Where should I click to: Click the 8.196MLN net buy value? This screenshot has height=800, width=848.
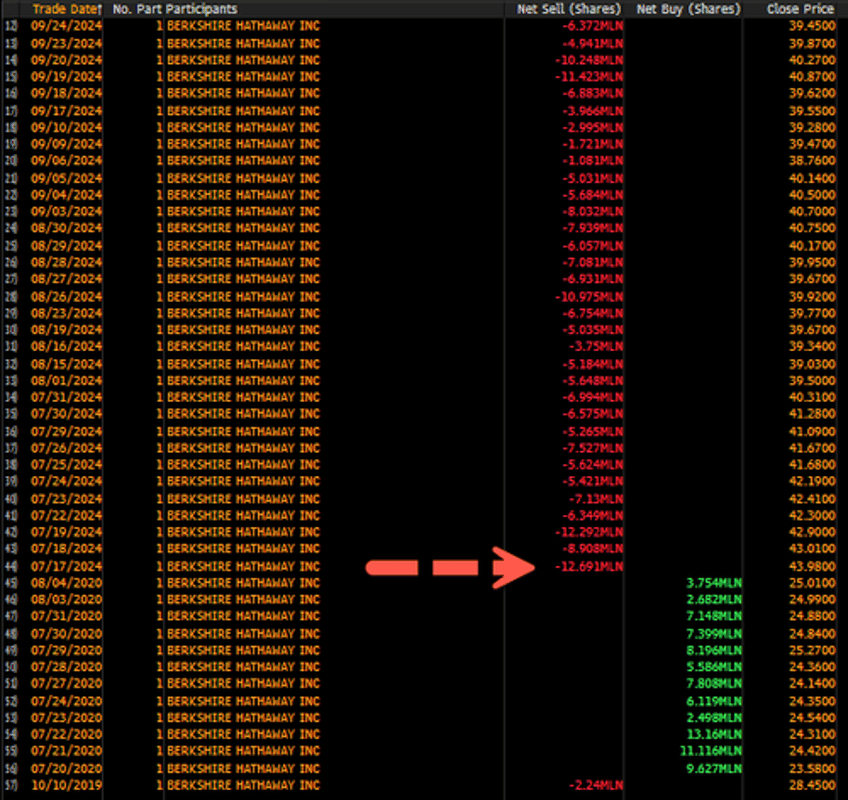coord(714,650)
